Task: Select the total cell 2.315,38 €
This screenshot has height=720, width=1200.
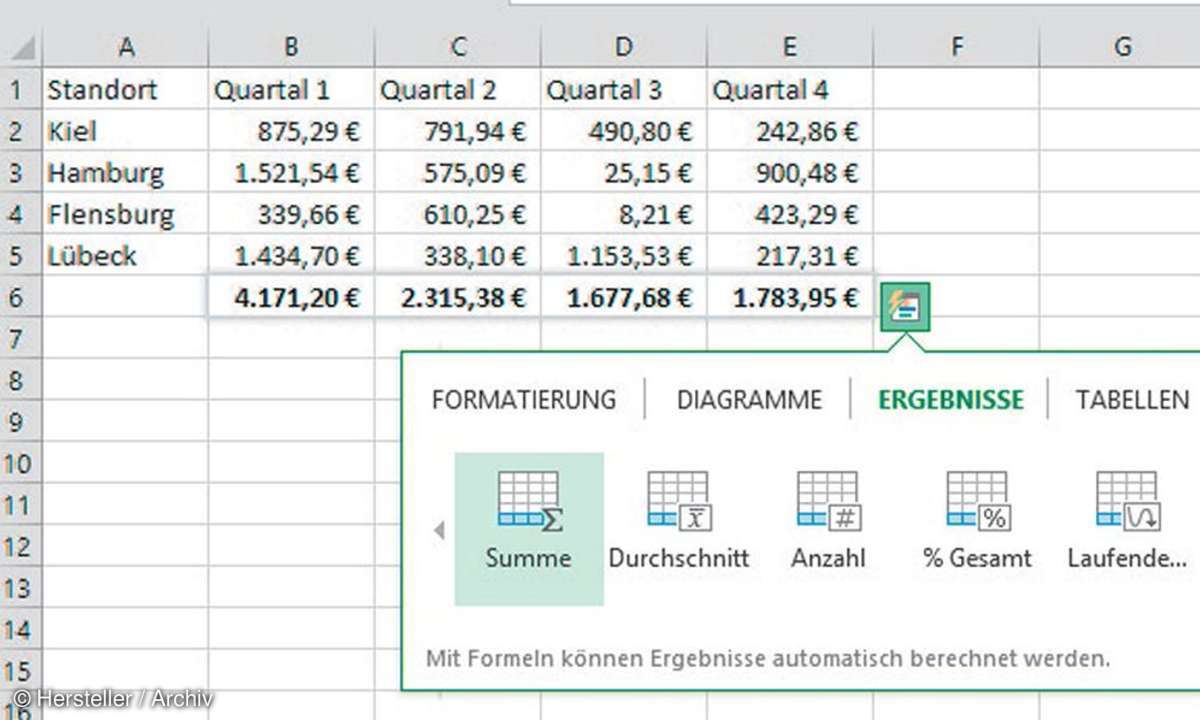Action: click(x=457, y=297)
